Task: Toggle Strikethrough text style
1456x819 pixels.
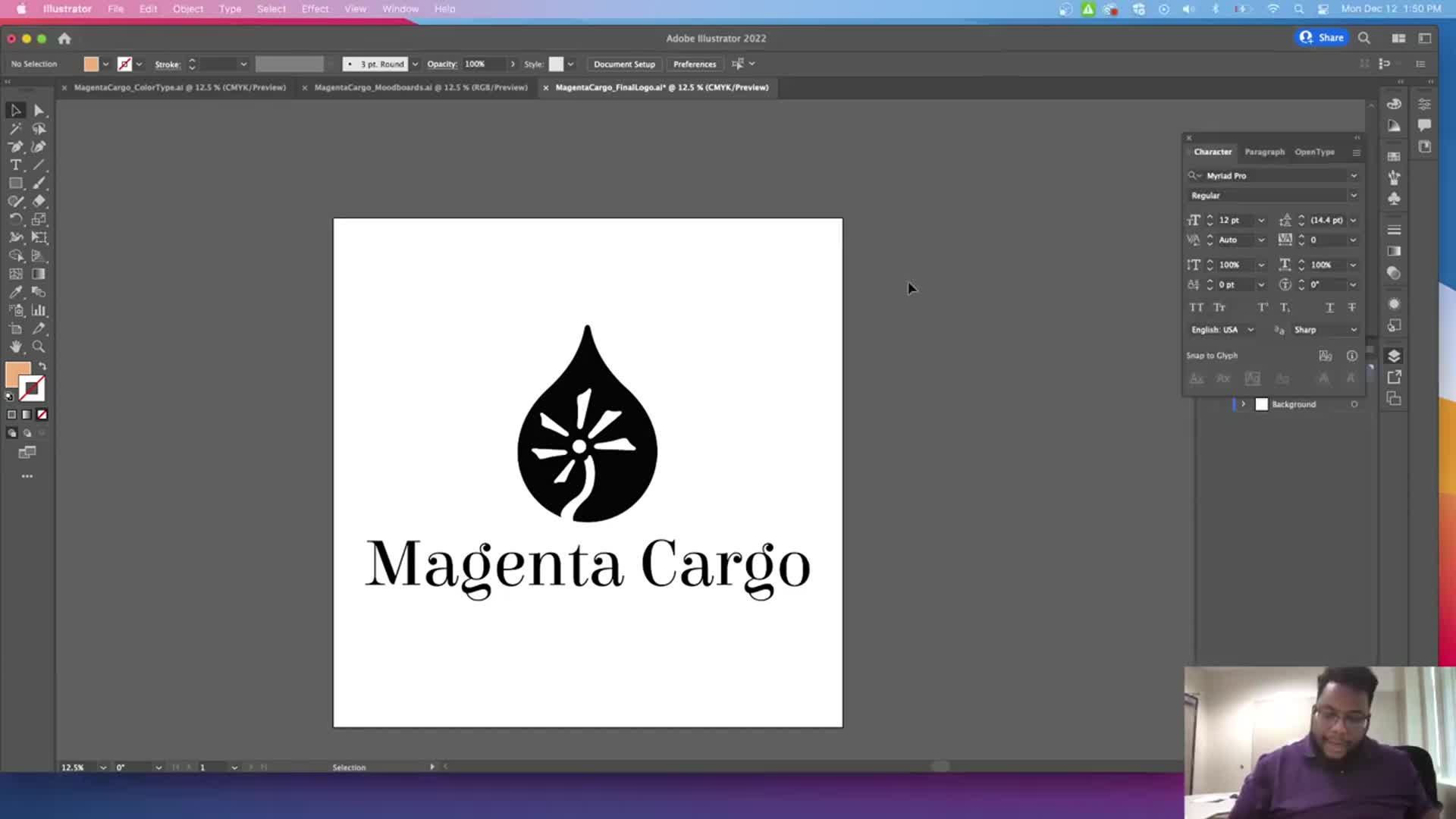Action: [x=1351, y=307]
